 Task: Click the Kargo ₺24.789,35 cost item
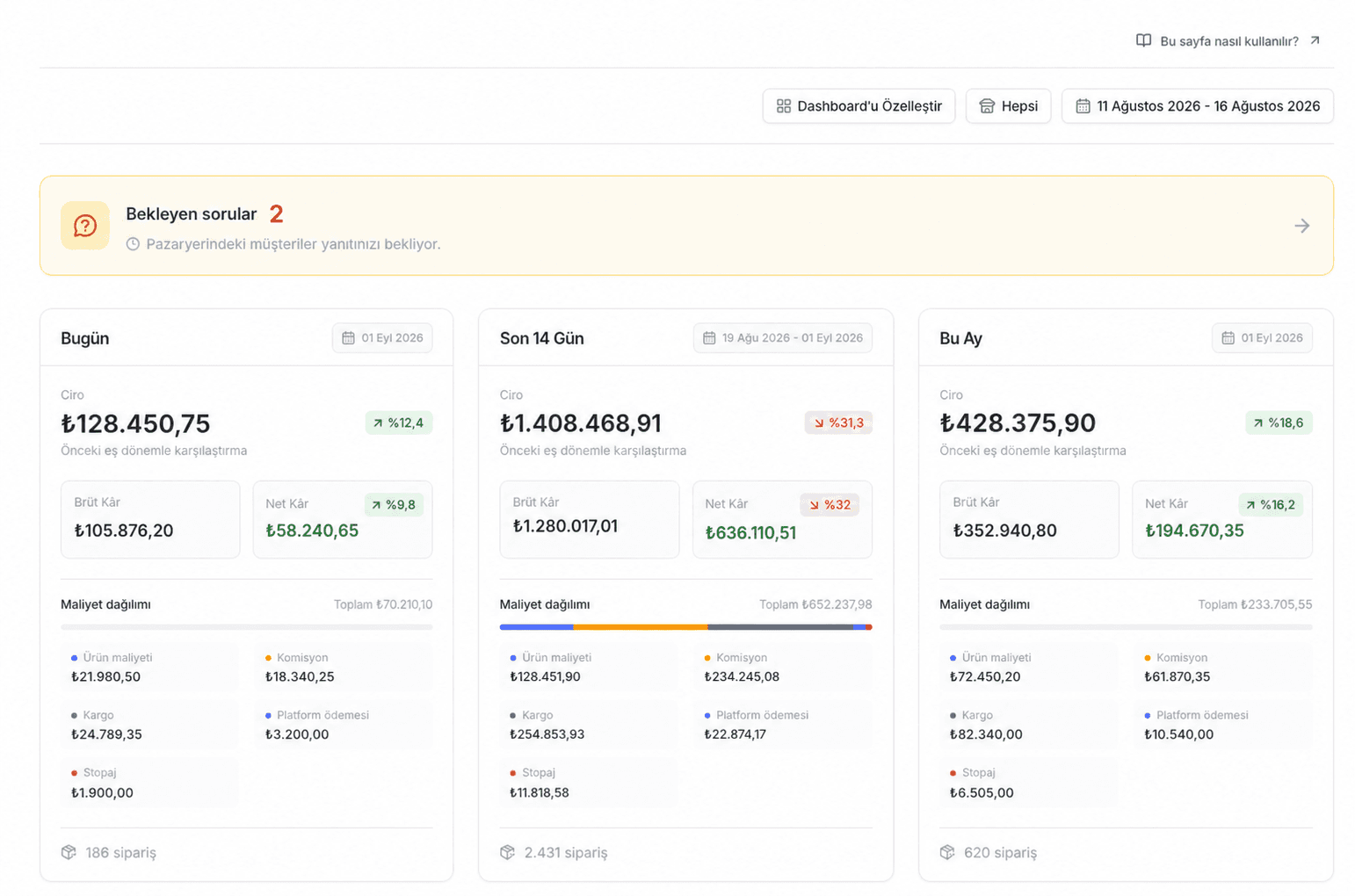(x=149, y=726)
